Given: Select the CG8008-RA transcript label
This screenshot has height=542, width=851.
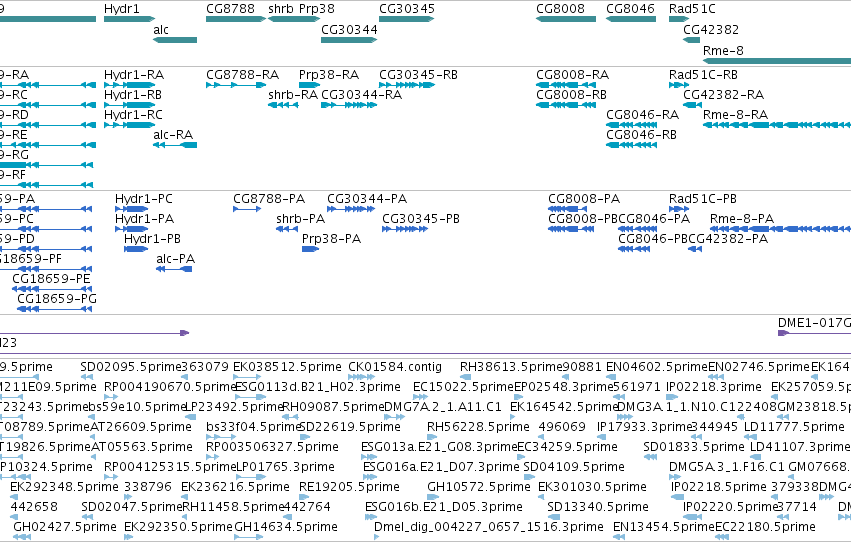Looking at the screenshot, I should (572, 74).
